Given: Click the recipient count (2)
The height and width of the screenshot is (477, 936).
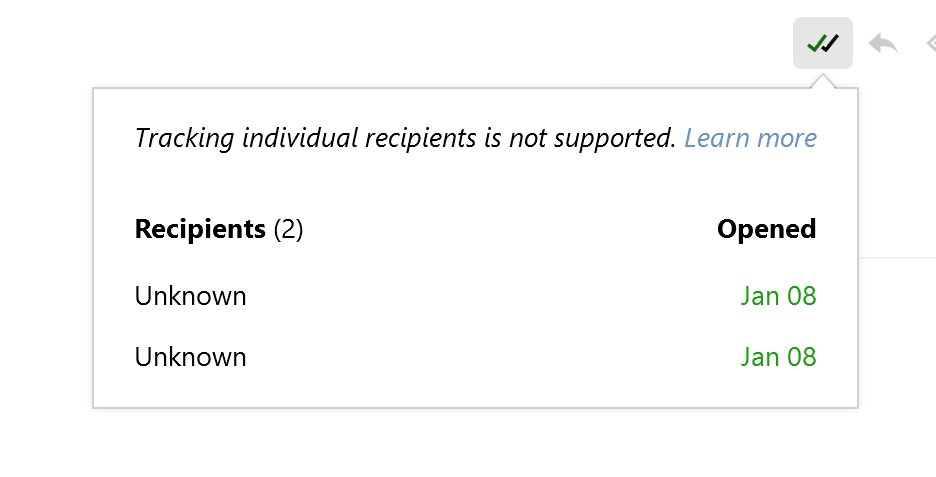Looking at the screenshot, I should click(x=288, y=229).
